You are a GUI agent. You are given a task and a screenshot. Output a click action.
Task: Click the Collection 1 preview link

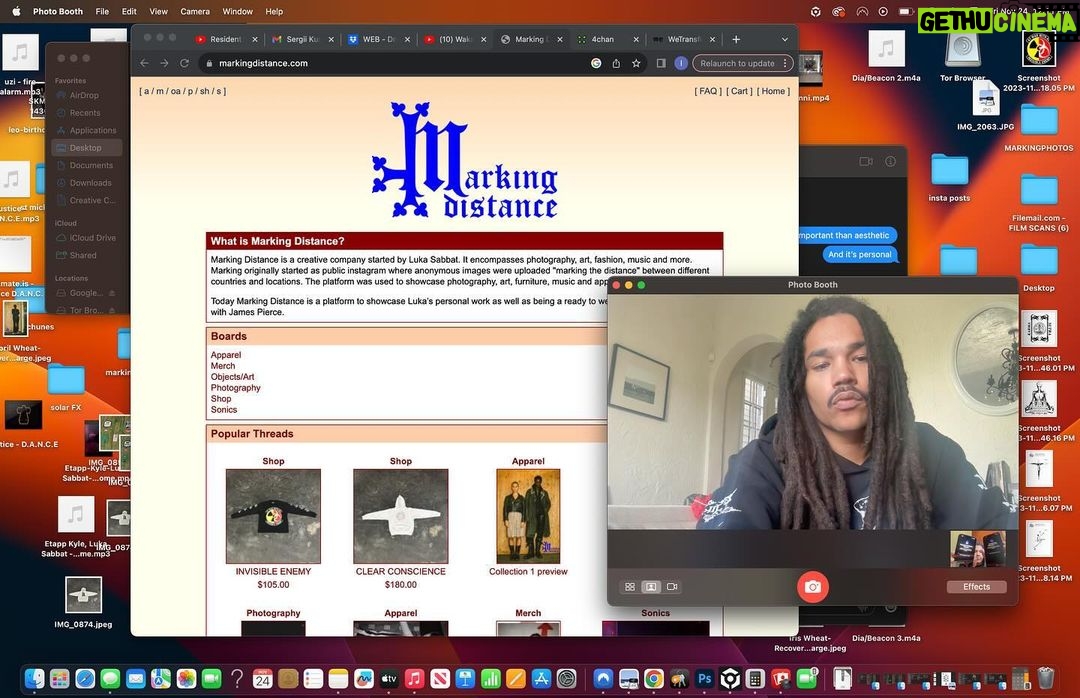tap(528, 572)
